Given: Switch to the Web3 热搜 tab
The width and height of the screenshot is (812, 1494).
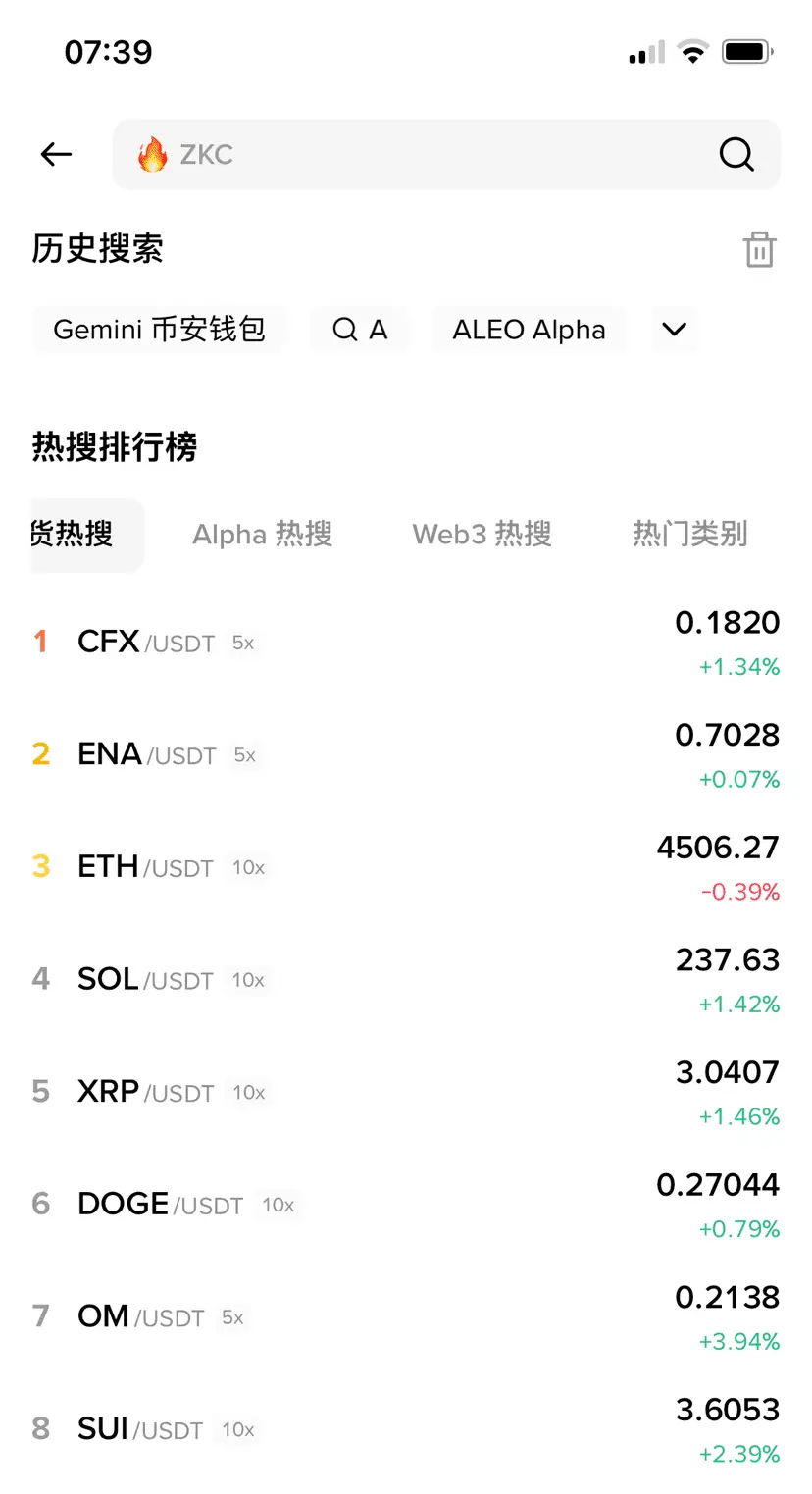Looking at the screenshot, I should point(482,535).
